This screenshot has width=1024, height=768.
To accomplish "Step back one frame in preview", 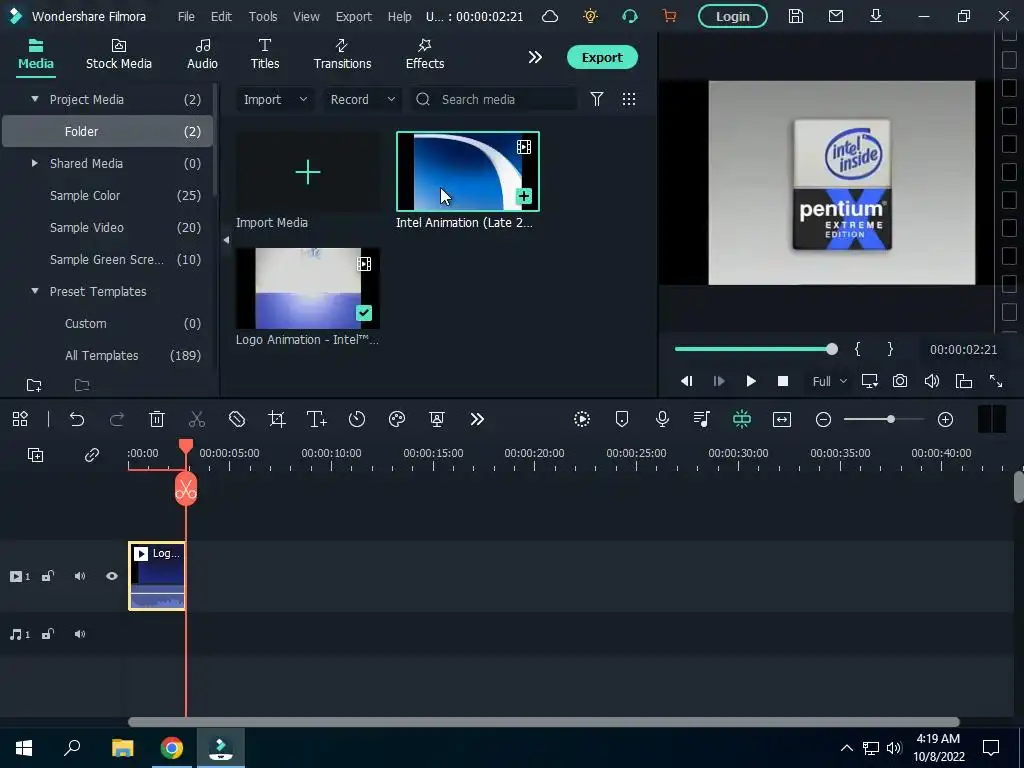I will click(686, 381).
